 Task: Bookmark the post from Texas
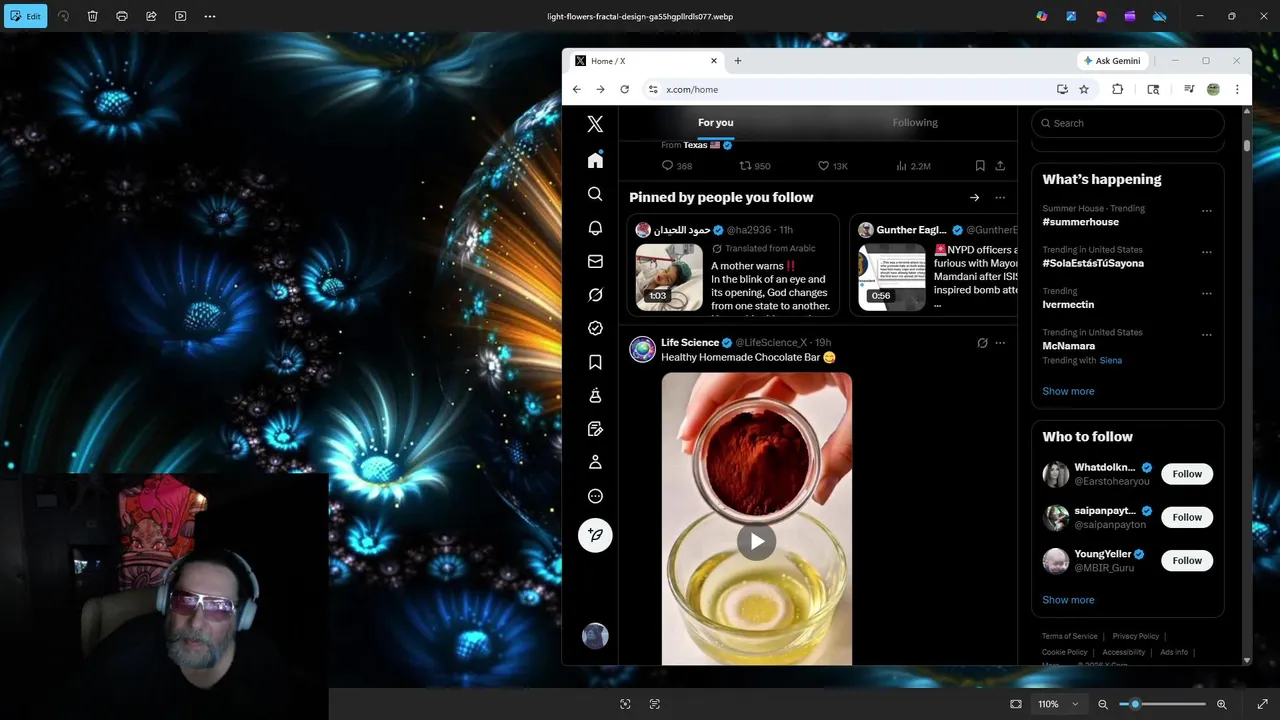point(980,166)
